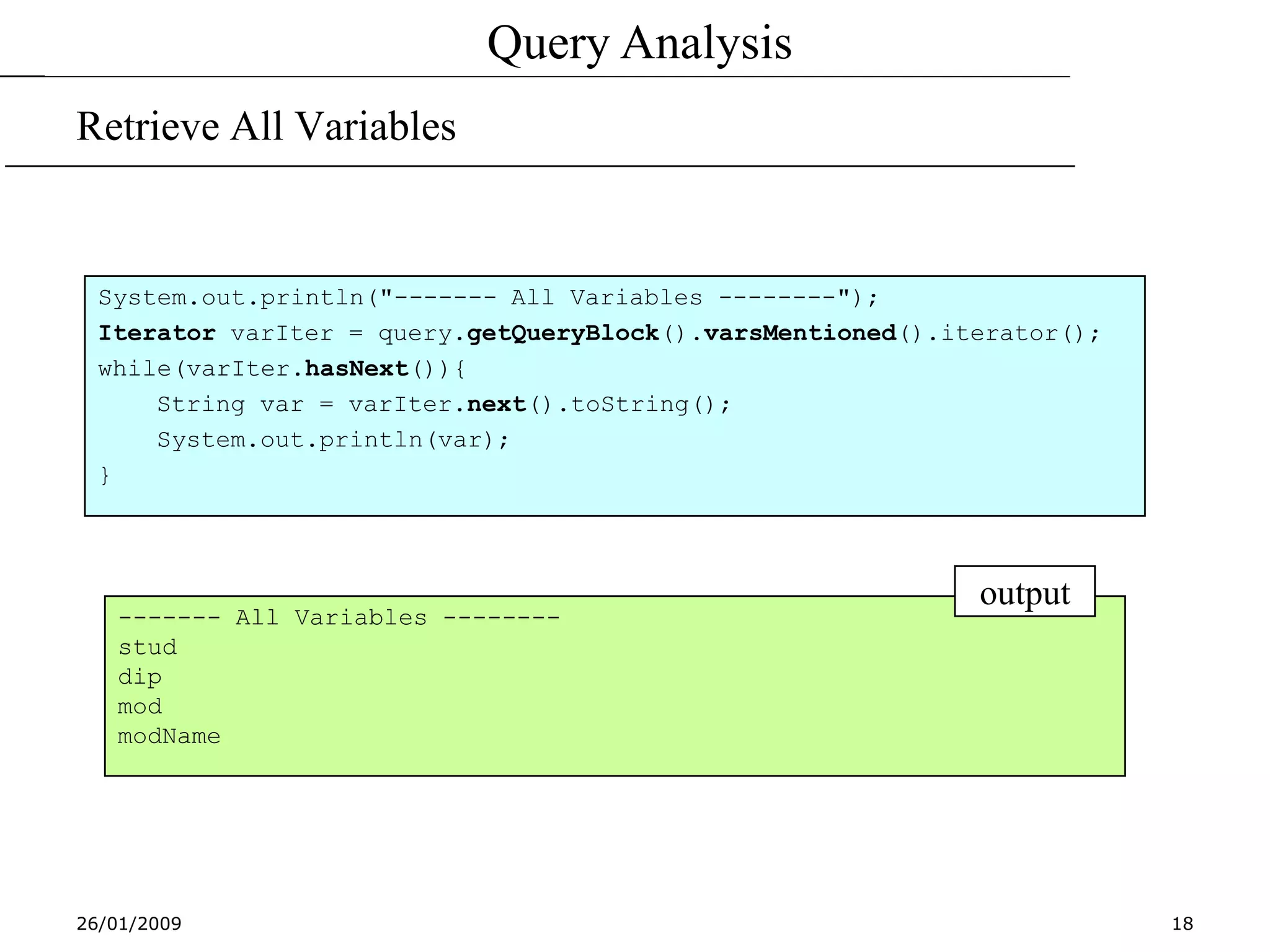This screenshot has width=1270, height=952.
Task: Select 'stud' in the output box
Action: tap(148, 648)
